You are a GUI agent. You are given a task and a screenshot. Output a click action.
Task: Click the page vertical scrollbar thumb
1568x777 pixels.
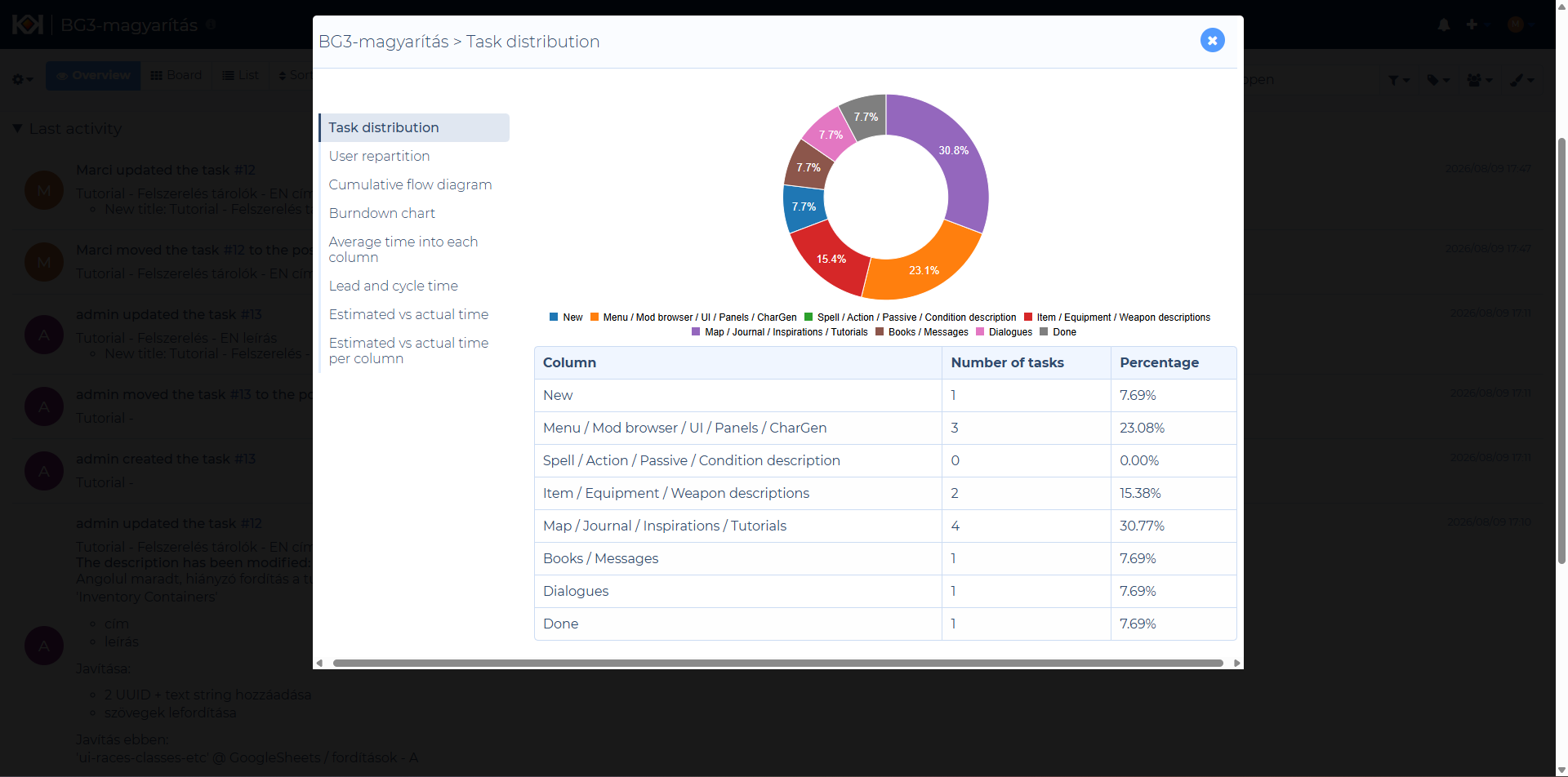(1561, 351)
